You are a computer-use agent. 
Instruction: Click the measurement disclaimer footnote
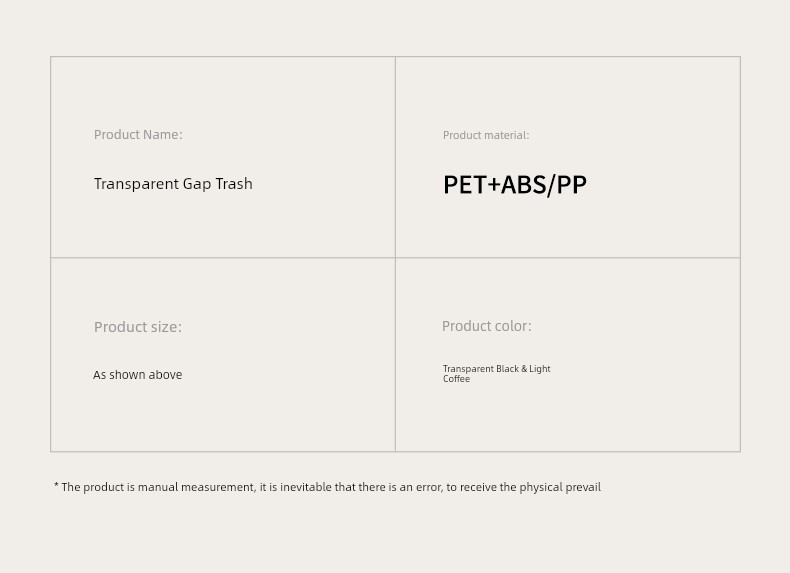pyautogui.click(x=328, y=487)
